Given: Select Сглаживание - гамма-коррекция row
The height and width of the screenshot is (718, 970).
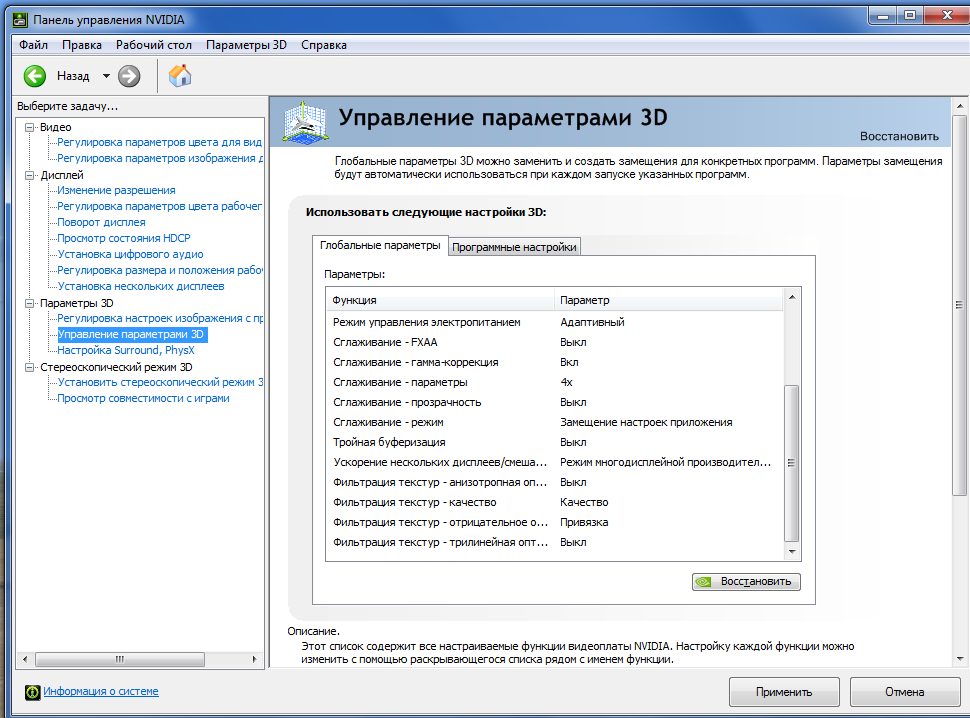Looking at the screenshot, I should pyautogui.click(x=555, y=362).
